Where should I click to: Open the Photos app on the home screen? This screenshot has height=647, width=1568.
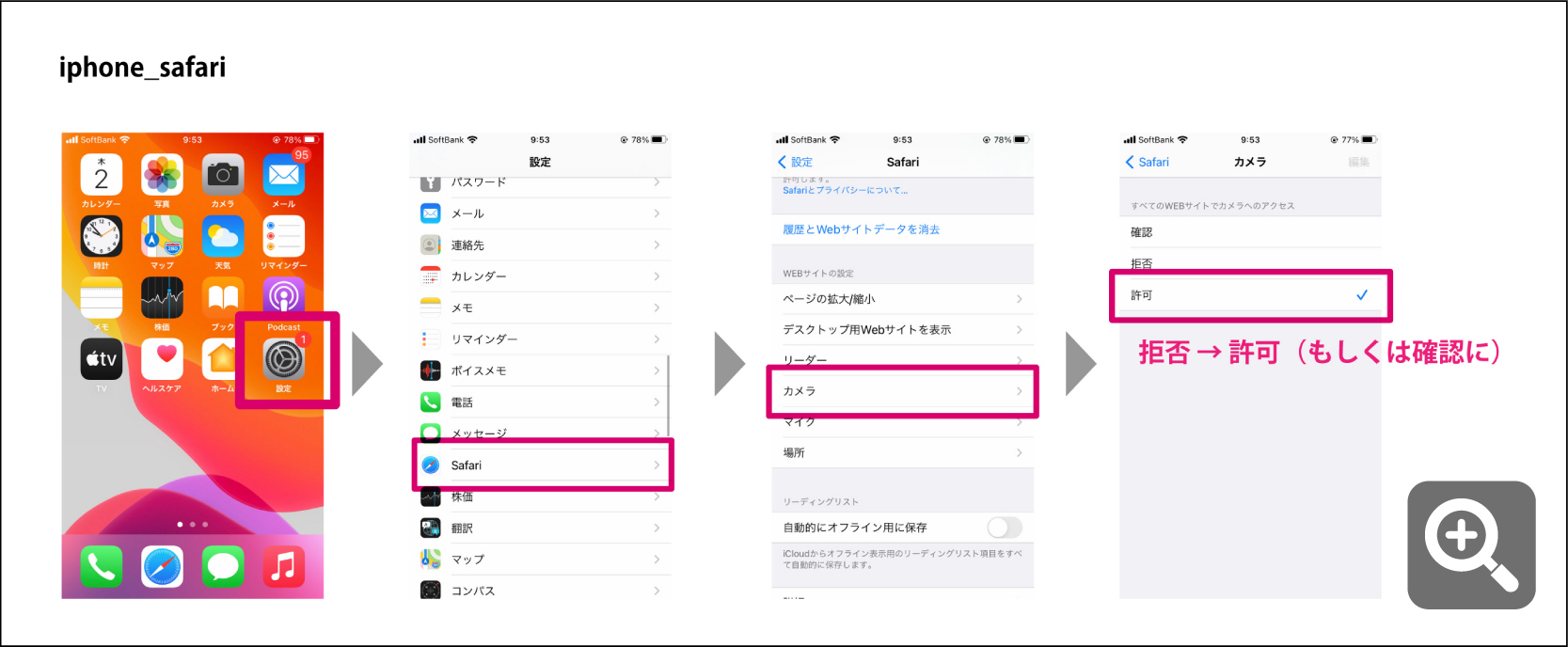[x=162, y=175]
